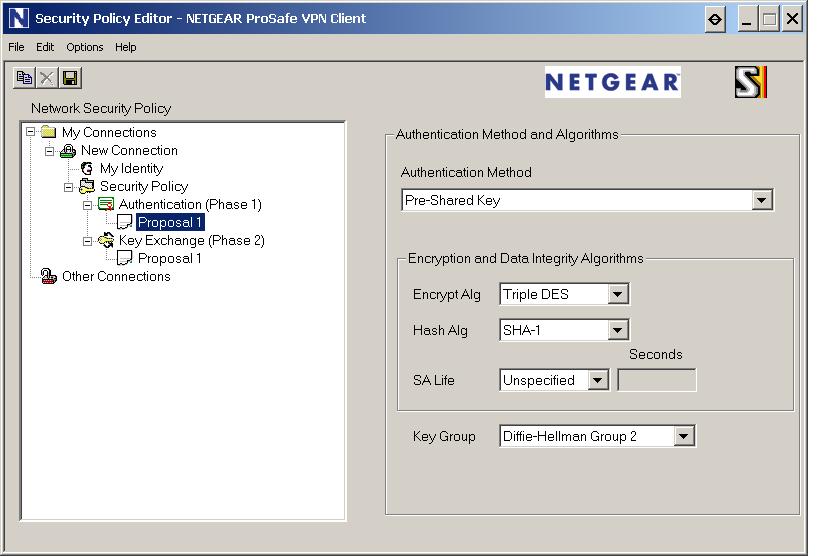
Task: Click the SA Life label
Action: 433,380
